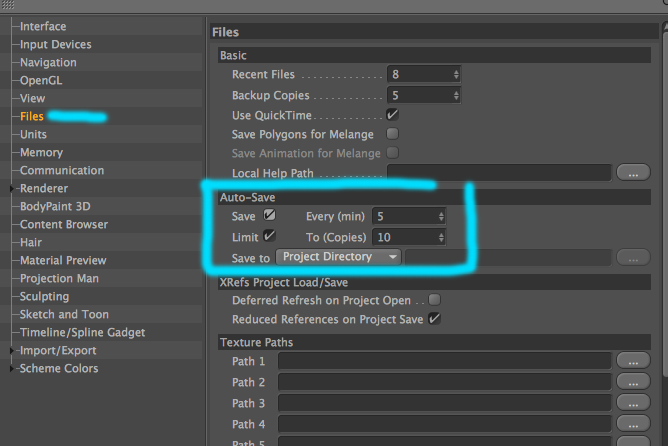This screenshot has height=446, width=668.
Task: Click the Texture Paths section header
Action: [434, 342]
